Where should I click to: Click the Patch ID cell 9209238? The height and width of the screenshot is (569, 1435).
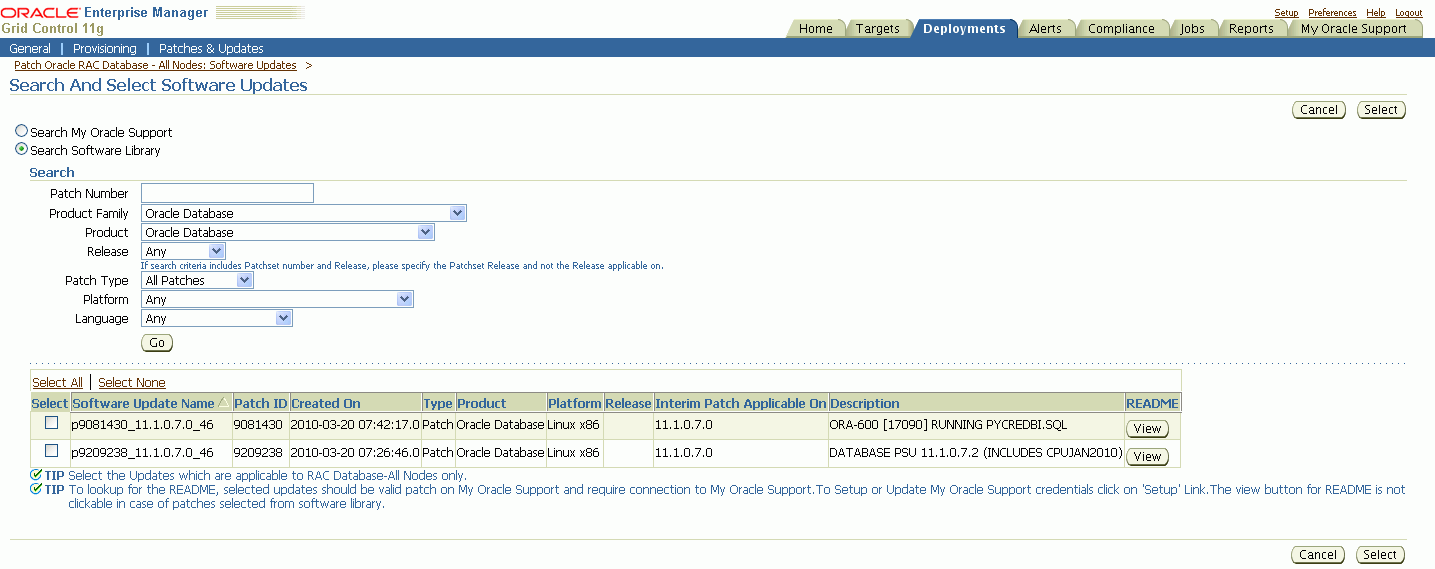click(x=257, y=452)
